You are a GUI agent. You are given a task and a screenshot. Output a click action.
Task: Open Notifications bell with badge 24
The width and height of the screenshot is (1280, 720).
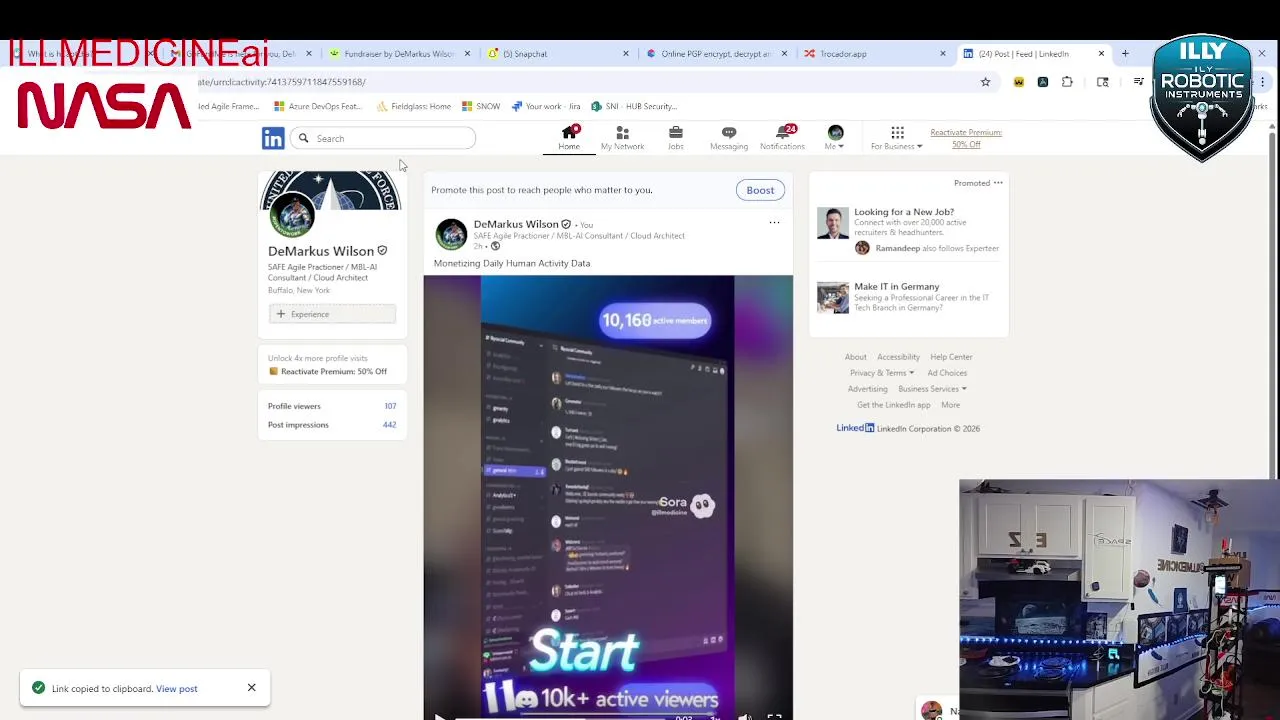pos(782,139)
